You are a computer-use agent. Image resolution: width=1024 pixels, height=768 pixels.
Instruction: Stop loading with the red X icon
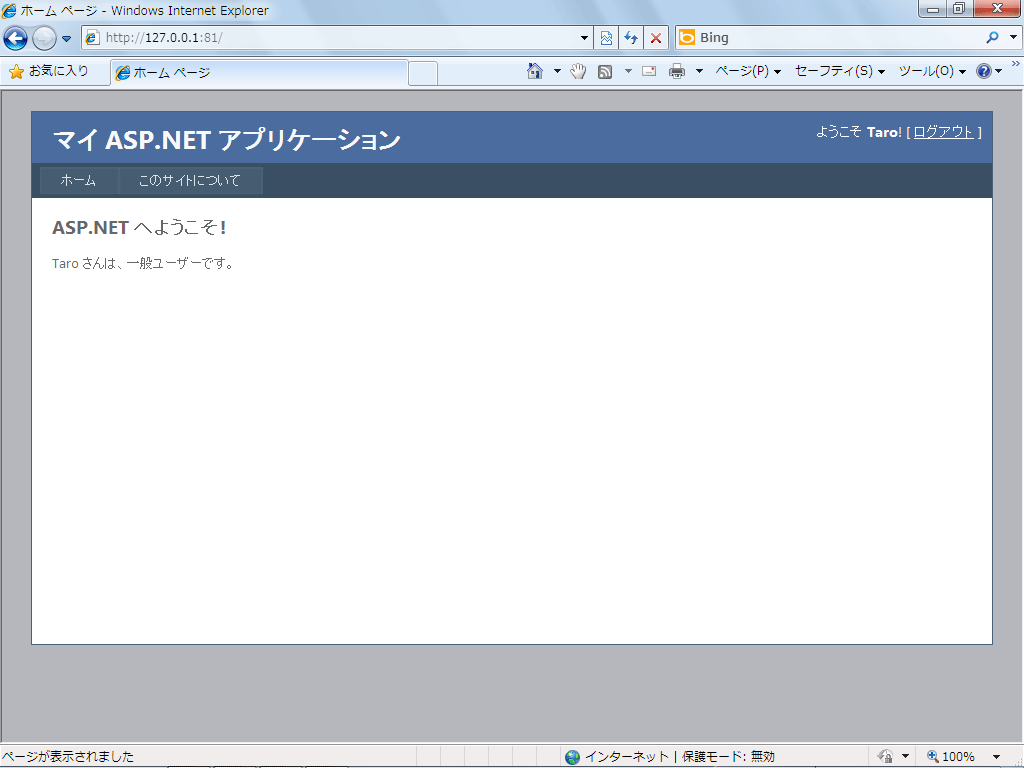pyautogui.click(x=656, y=38)
